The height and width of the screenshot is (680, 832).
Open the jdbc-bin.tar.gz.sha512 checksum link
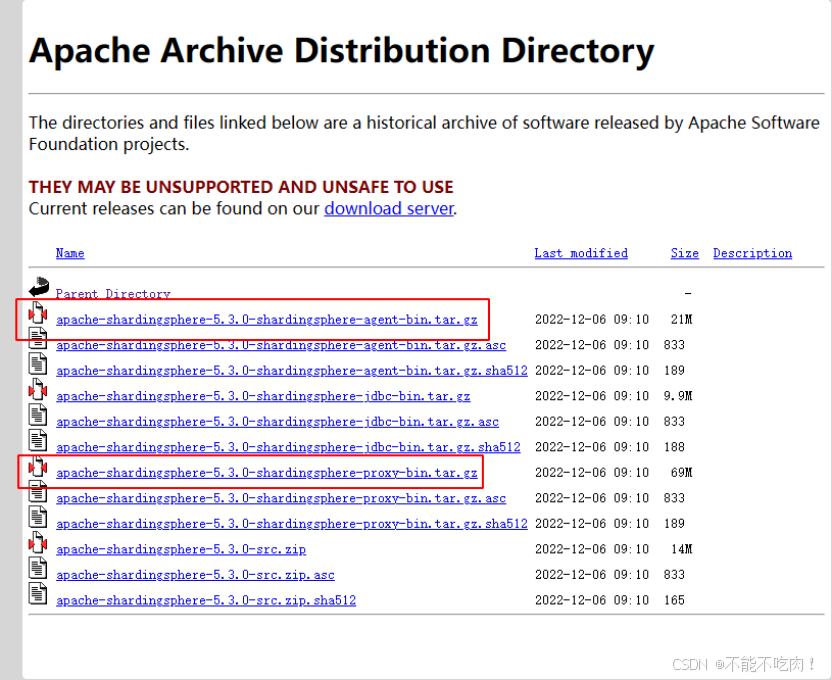[289, 447]
